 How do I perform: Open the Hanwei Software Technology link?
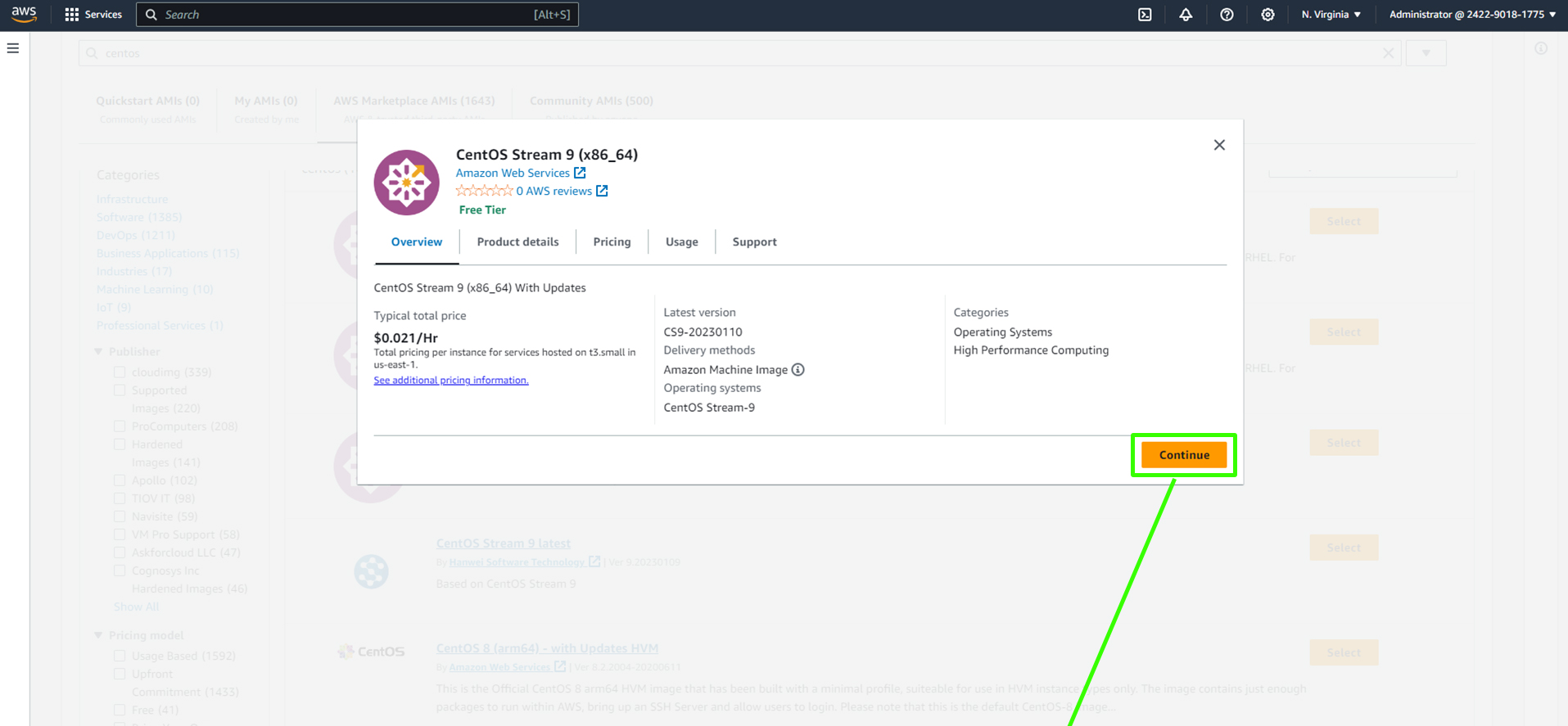click(x=517, y=562)
